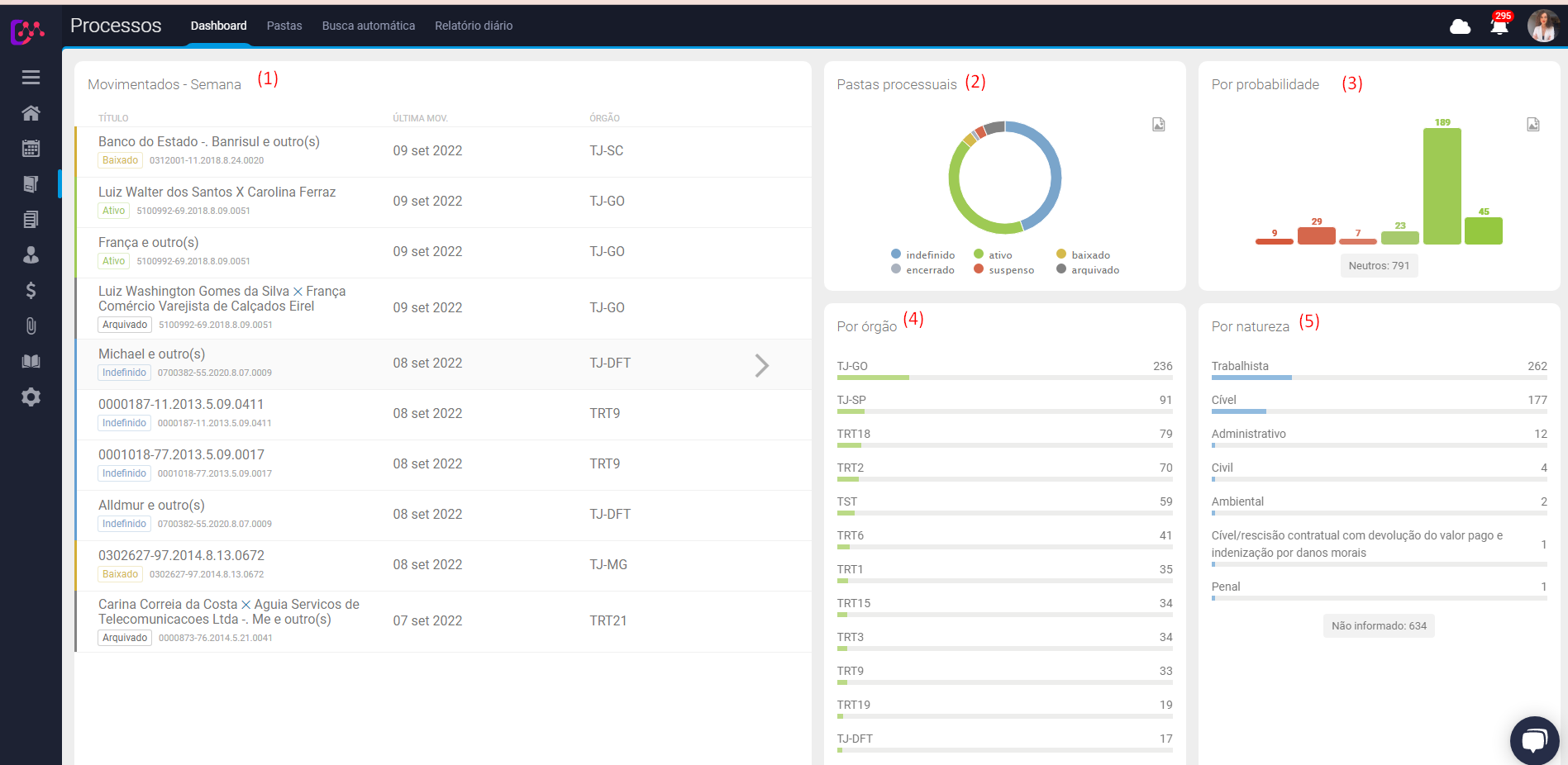Switch to the Pastas tab
The height and width of the screenshot is (765, 1568).
click(x=284, y=26)
